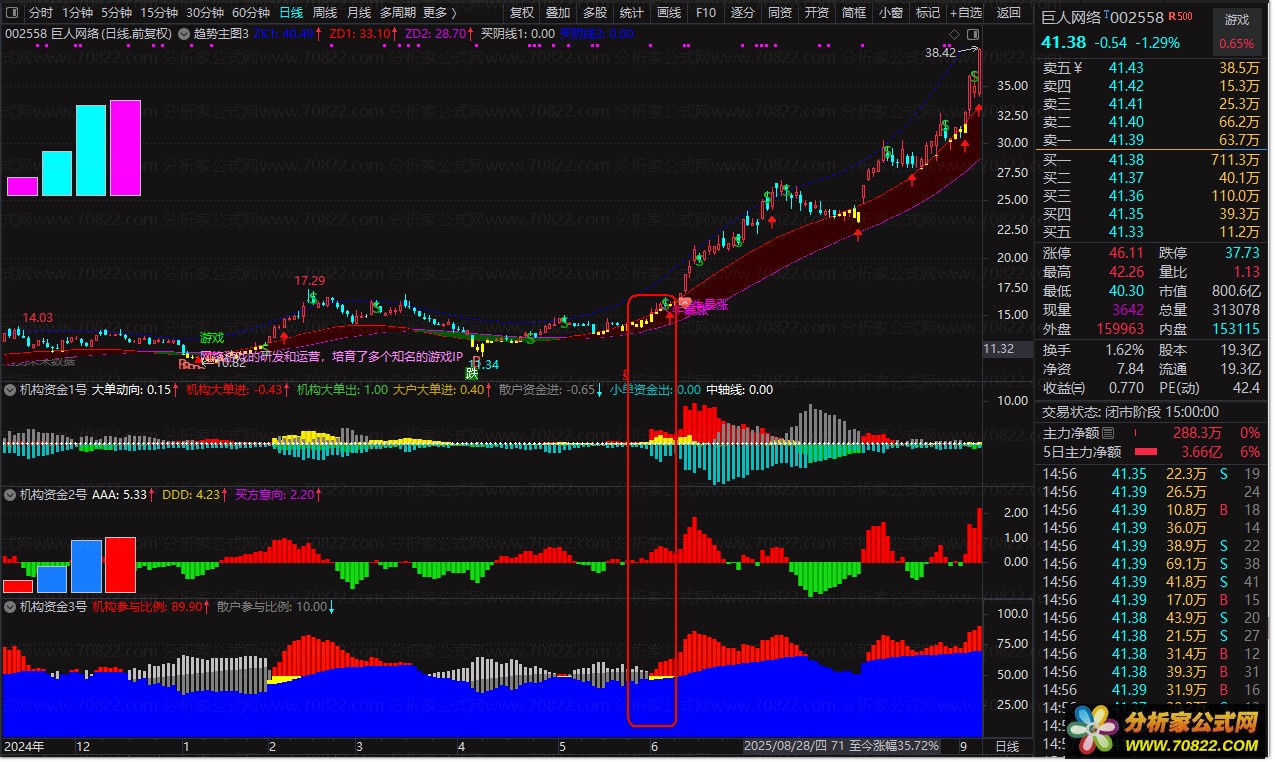Open the 画线 drawing tools
The width and height of the screenshot is (1275, 762).
click(668, 13)
